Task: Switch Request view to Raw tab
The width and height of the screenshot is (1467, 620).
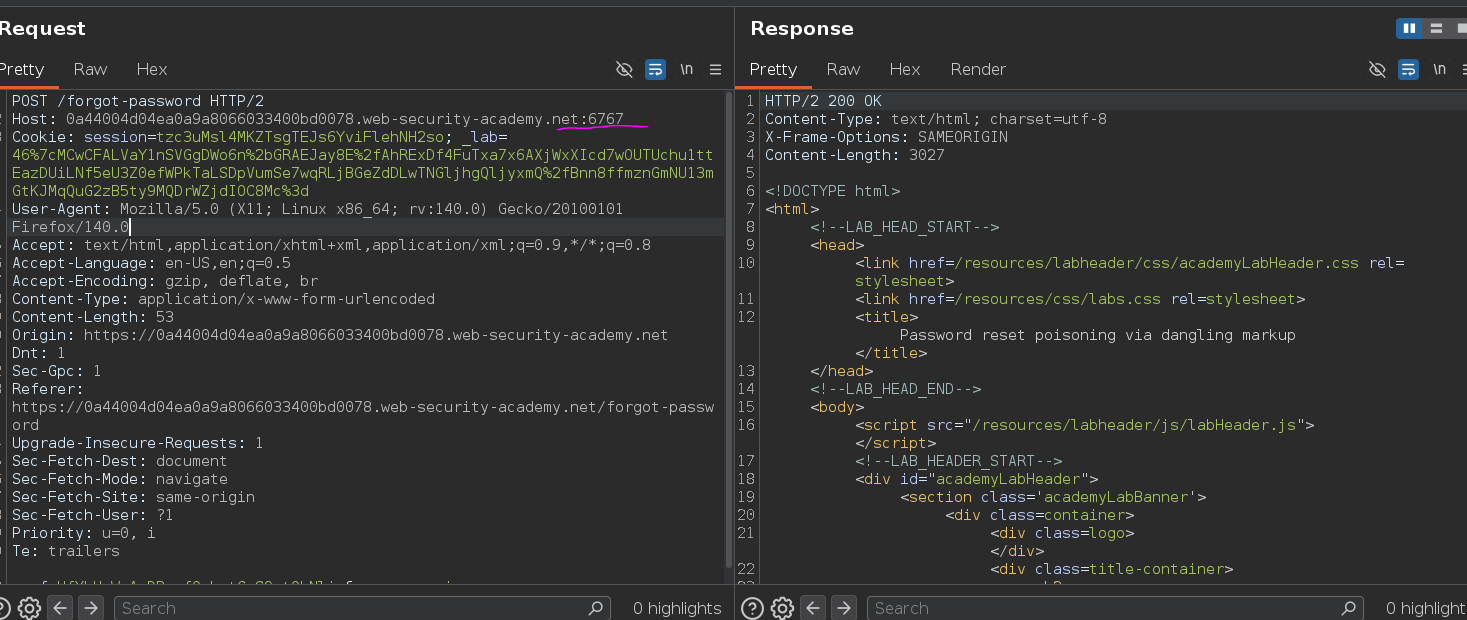Action: pos(90,69)
